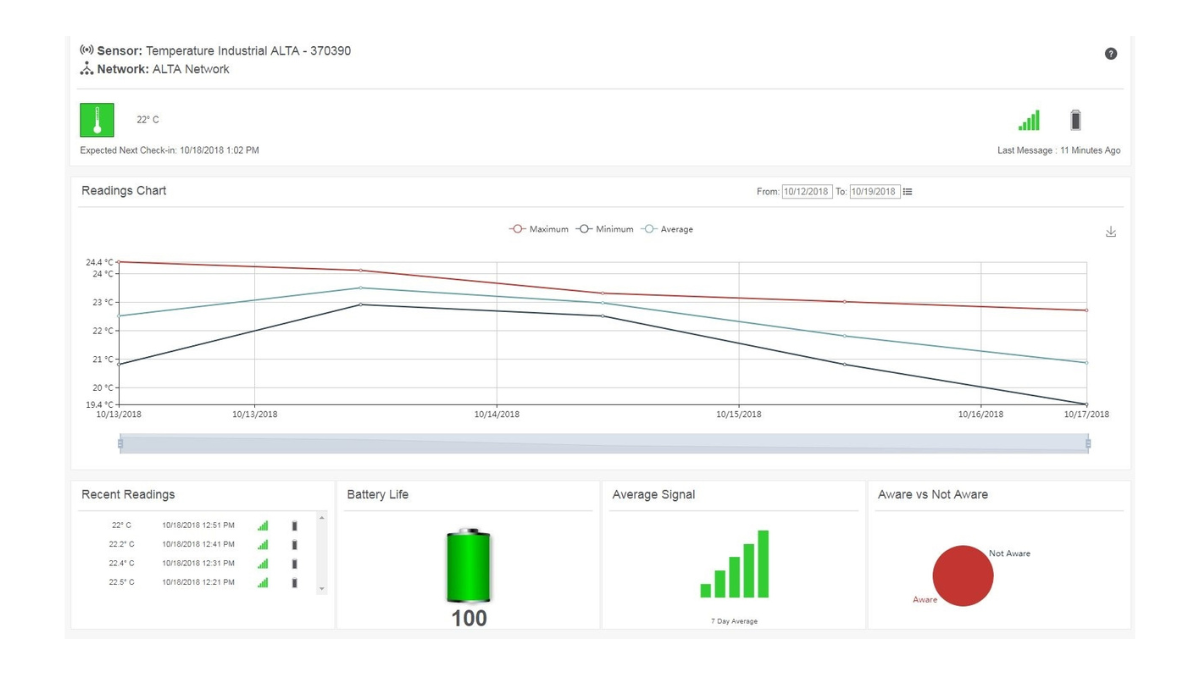Open the date range list menu icon
This screenshot has height=675, width=1200.
click(x=907, y=192)
